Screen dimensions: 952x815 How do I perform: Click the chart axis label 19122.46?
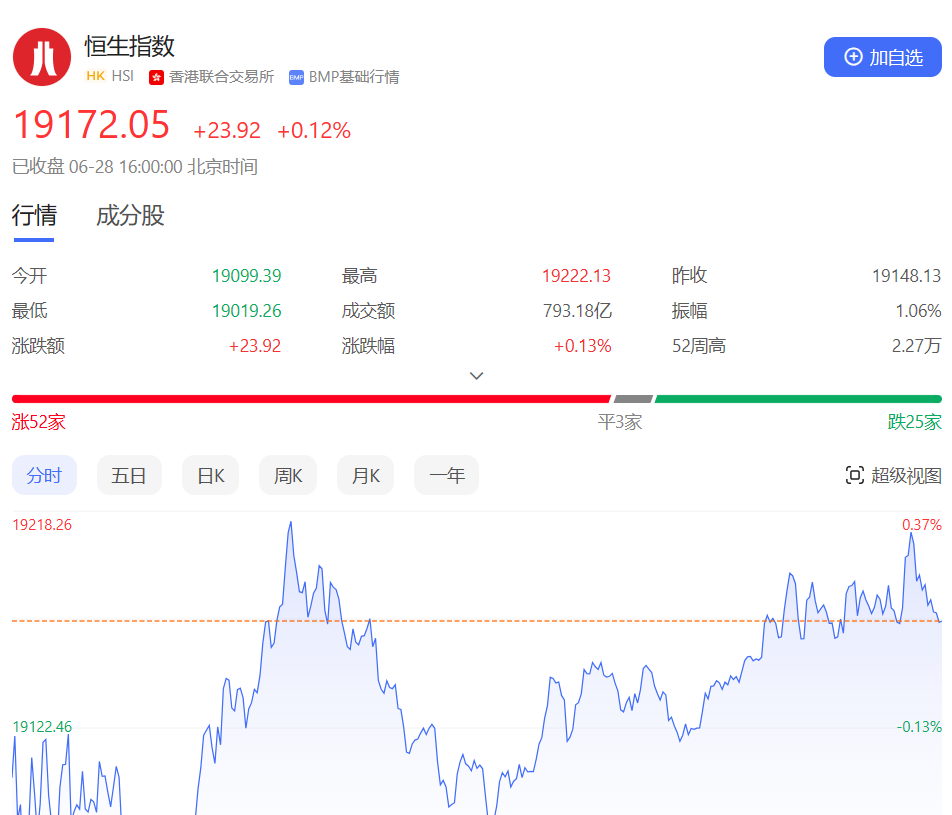pos(42,726)
